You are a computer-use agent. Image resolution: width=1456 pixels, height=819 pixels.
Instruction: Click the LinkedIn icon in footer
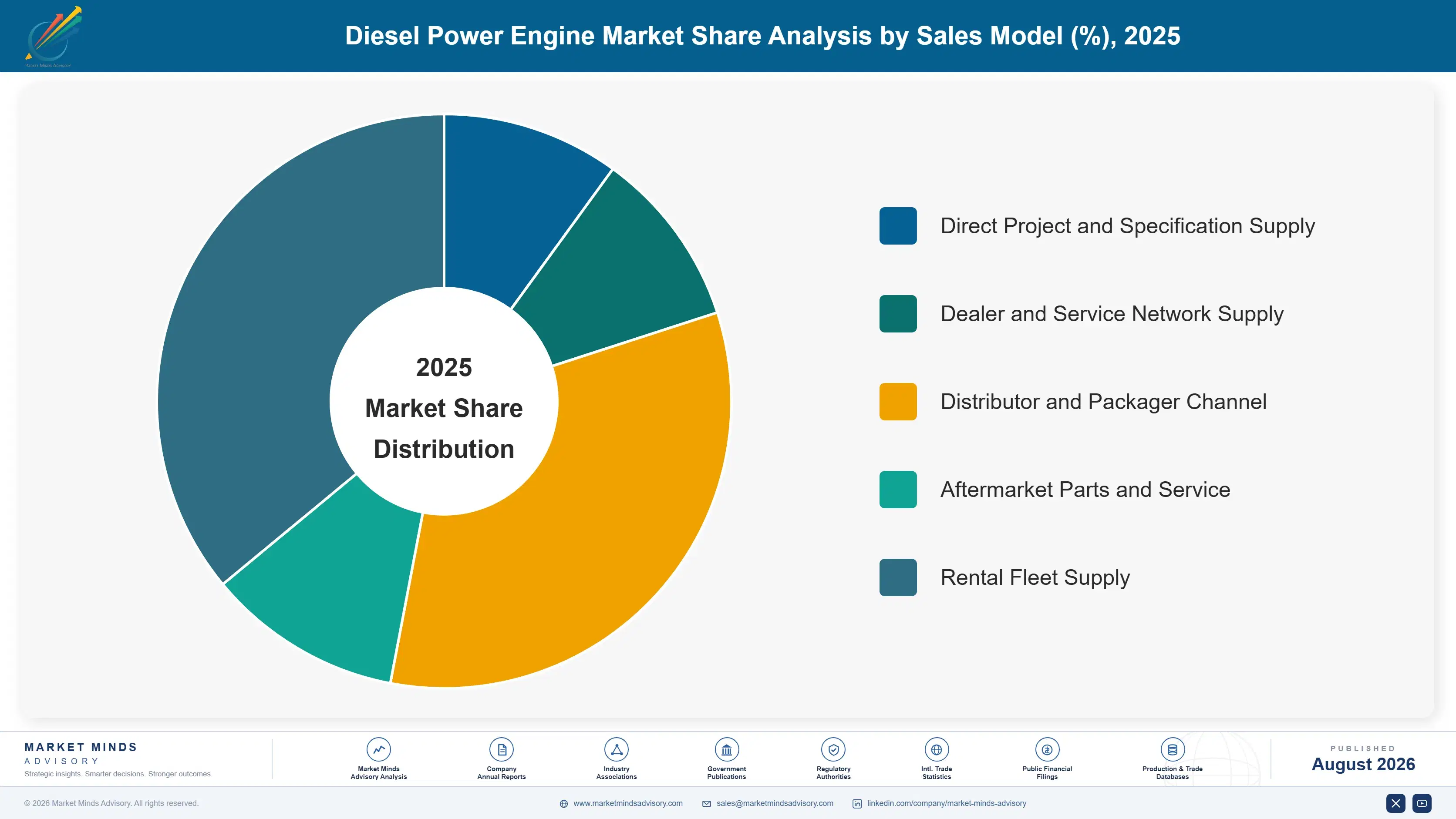tap(857, 804)
